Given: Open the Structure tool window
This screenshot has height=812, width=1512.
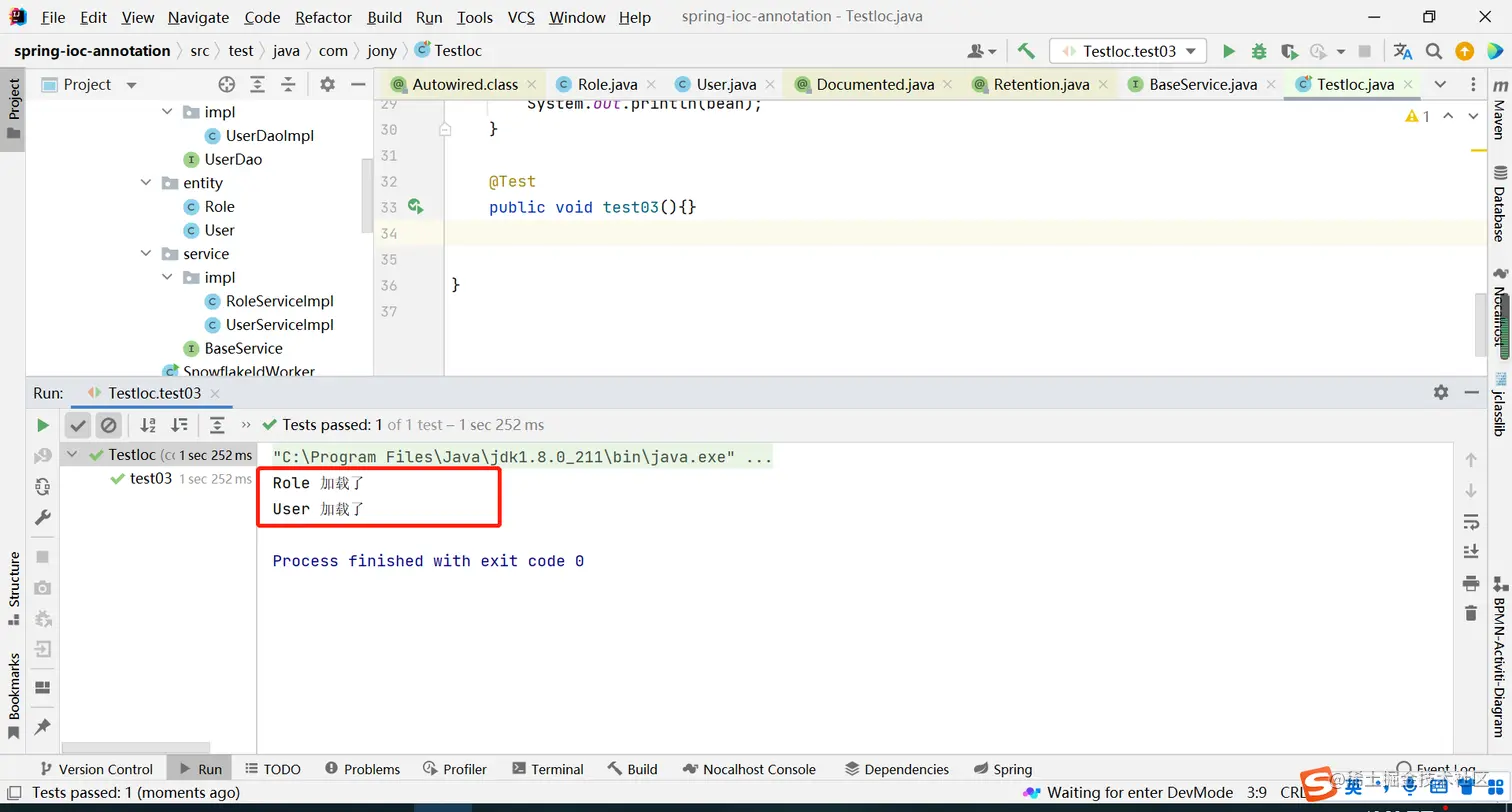Looking at the screenshot, I should [14, 589].
